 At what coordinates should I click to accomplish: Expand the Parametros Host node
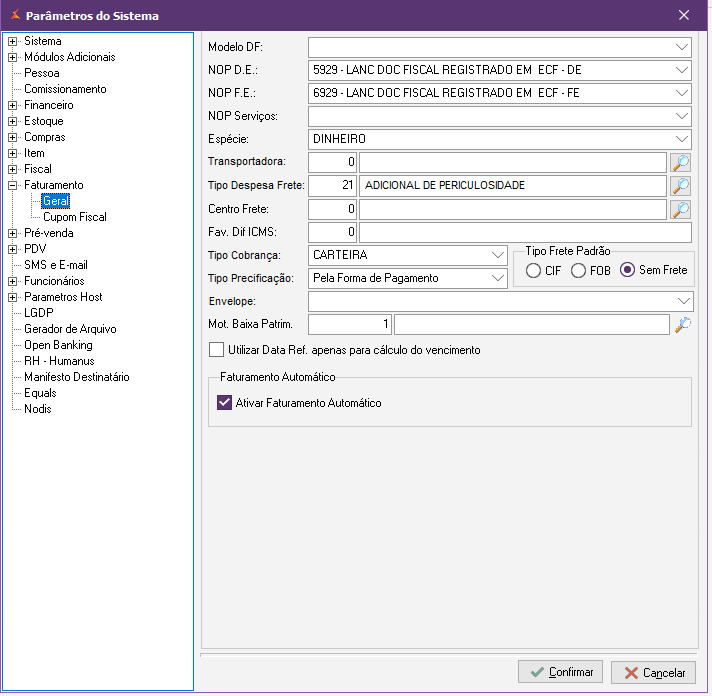[x=12, y=297]
